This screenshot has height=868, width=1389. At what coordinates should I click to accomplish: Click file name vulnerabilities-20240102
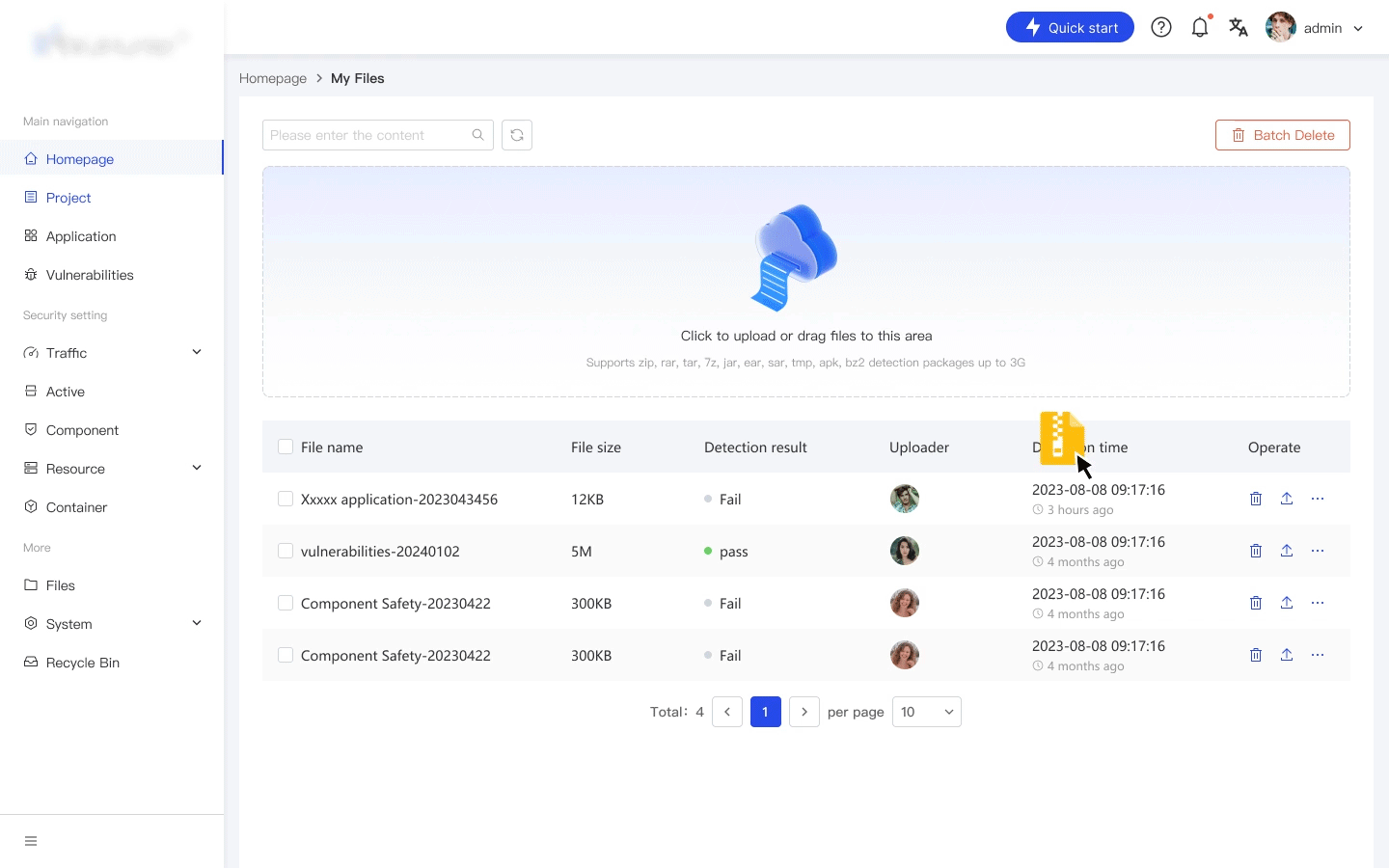tap(380, 551)
